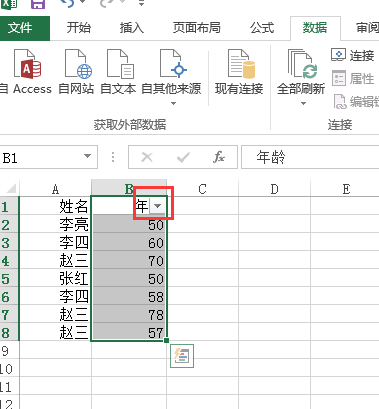Click the select-all corner triangle
The width and height of the screenshot is (379, 409).
pyautogui.click(x=11, y=189)
